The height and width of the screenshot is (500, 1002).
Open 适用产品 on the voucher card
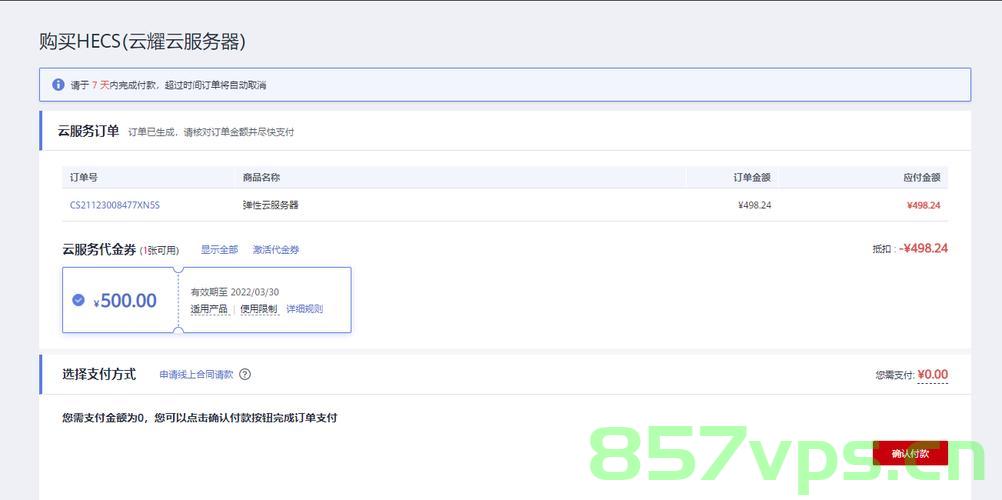point(209,309)
